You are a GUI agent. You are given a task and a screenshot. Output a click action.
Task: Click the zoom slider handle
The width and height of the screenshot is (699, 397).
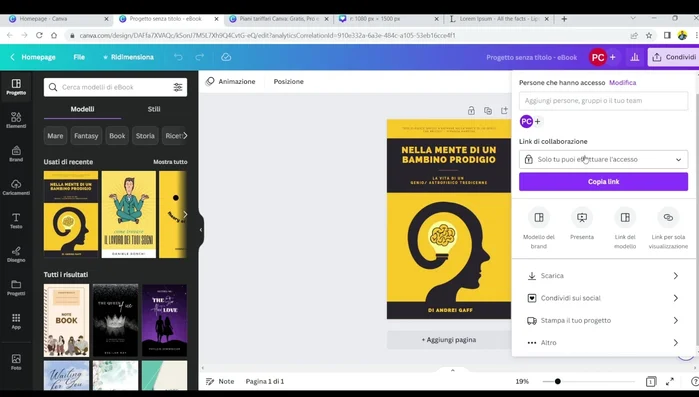tap(558, 381)
